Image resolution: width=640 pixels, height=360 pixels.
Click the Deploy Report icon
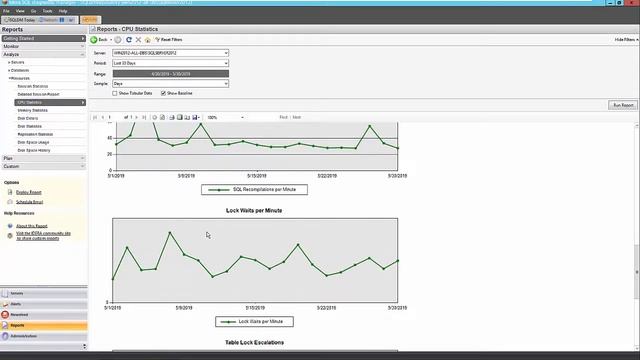pos(10,192)
